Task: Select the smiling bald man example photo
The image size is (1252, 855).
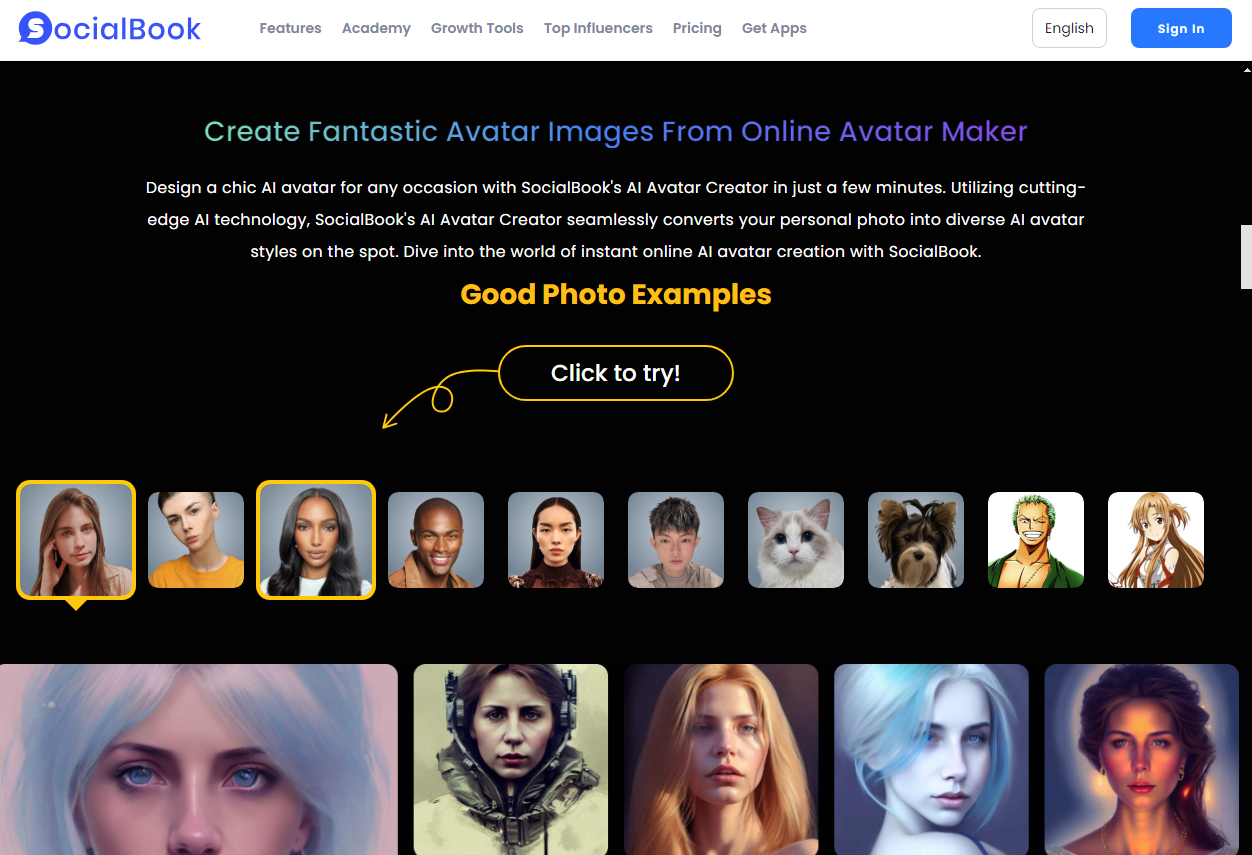Action: [x=436, y=540]
